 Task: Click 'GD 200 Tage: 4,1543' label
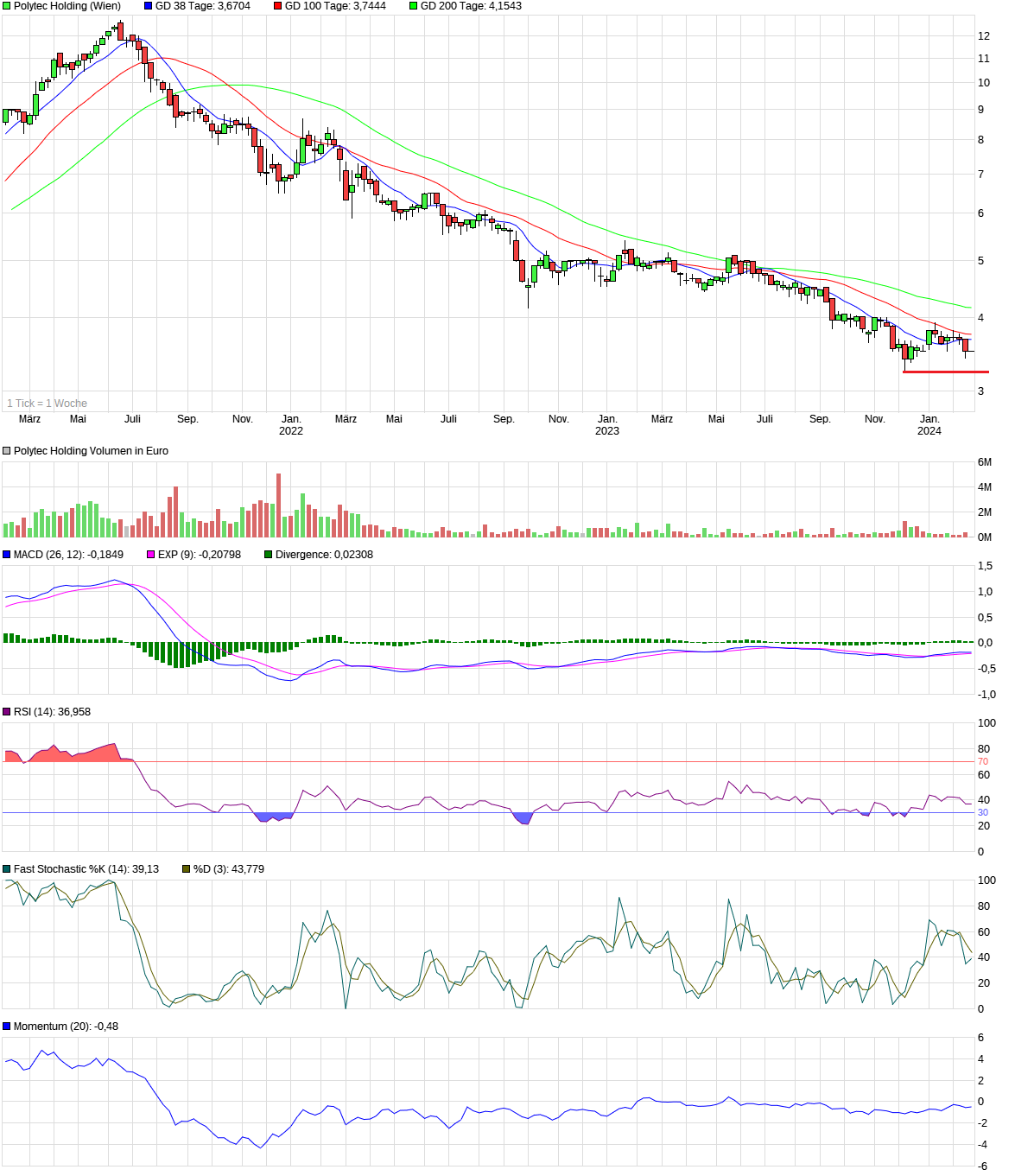coord(472,6)
